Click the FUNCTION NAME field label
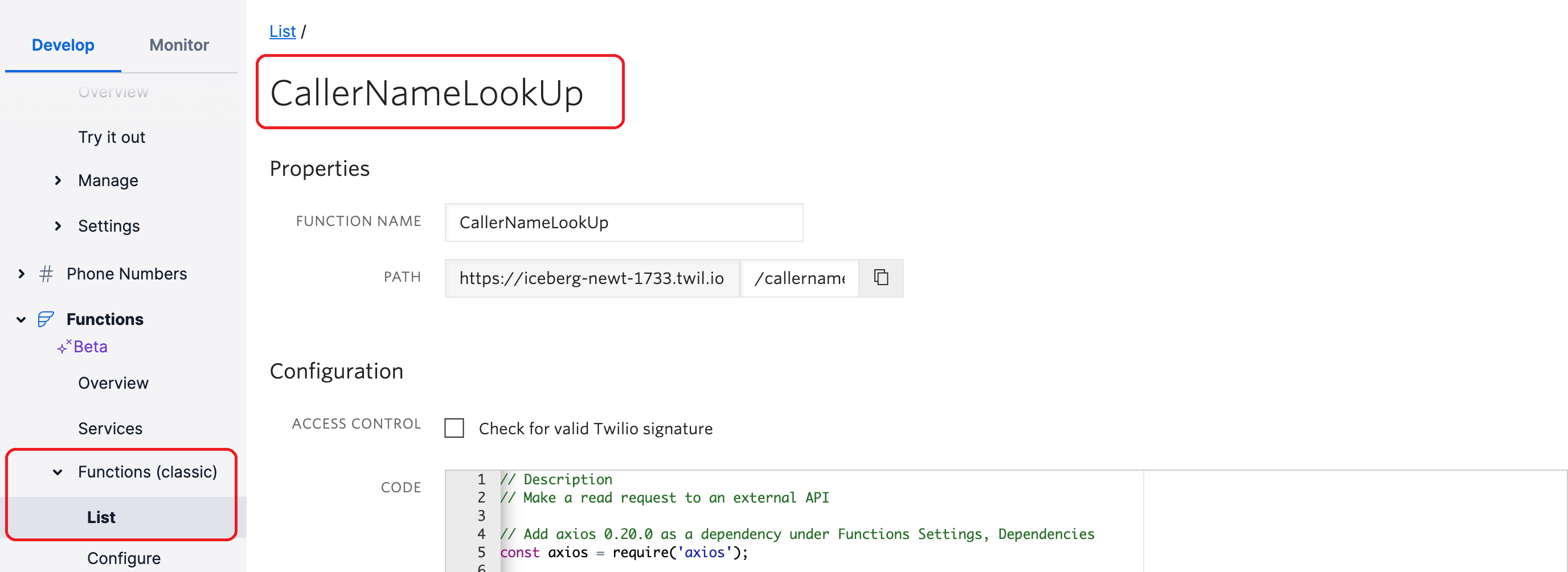Image resolution: width=1568 pixels, height=572 pixels. point(358,221)
